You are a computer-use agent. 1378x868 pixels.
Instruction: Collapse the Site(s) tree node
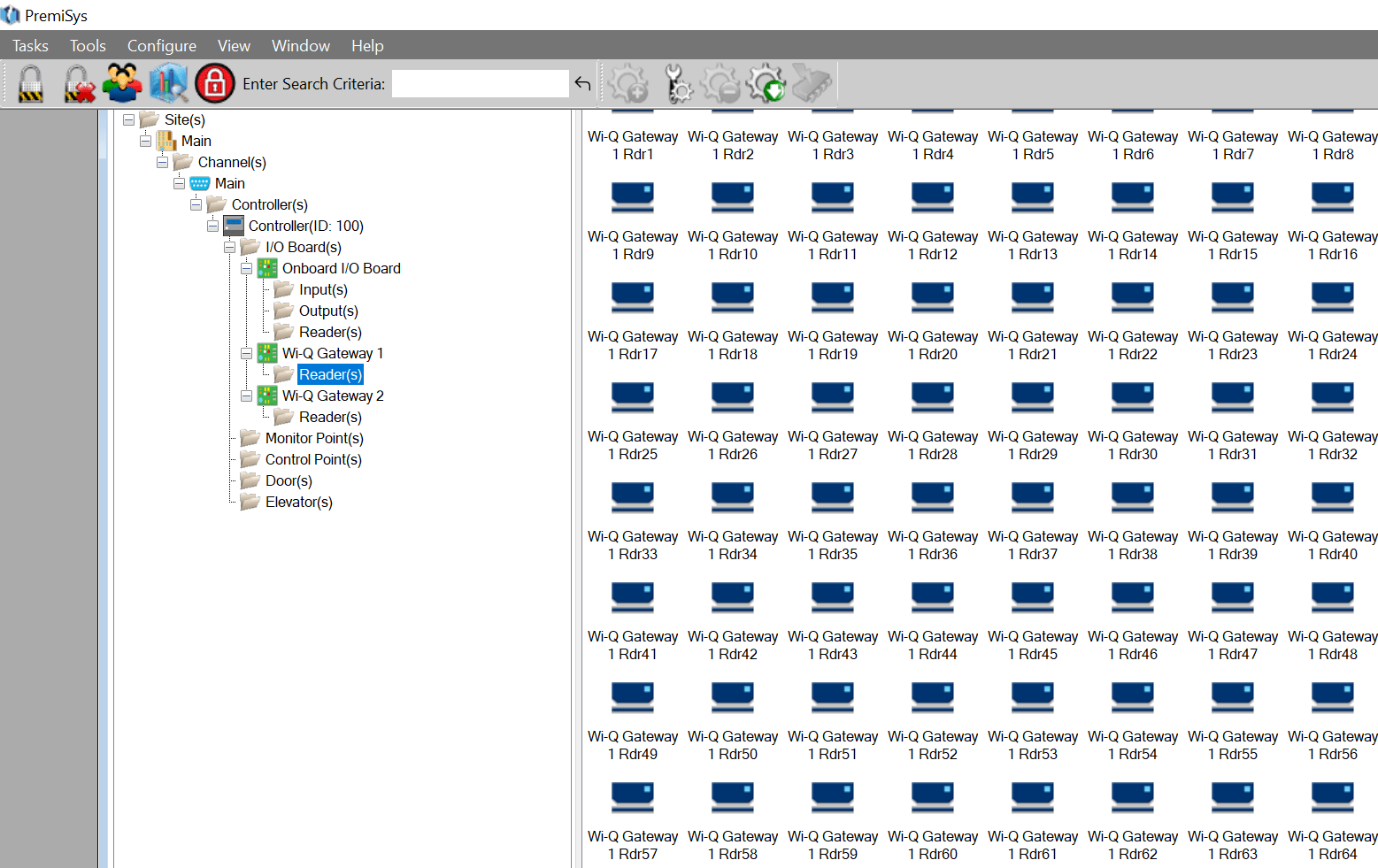pos(128,119)
